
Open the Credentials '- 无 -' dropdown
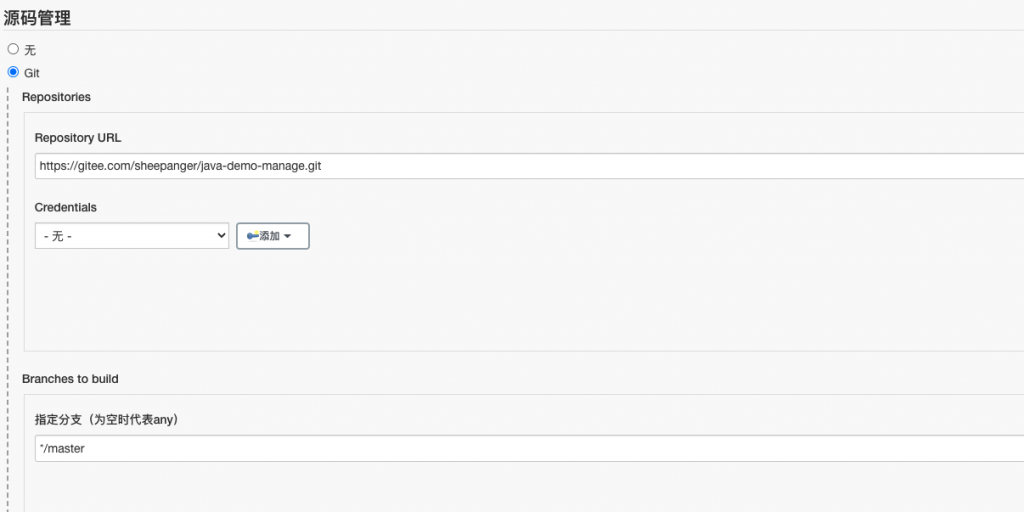pyautogui.click(x=132, y=236)
